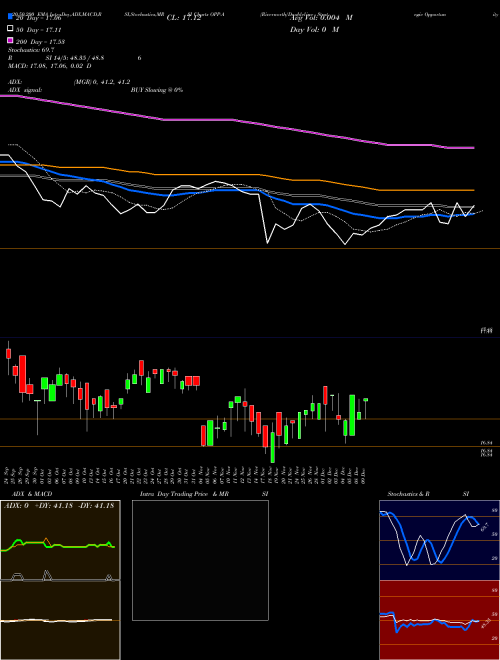This screenshot has width=500, height=660.
Task: Click the 'Day Vol: 0 M' label
Action: [x=314, y=29]
